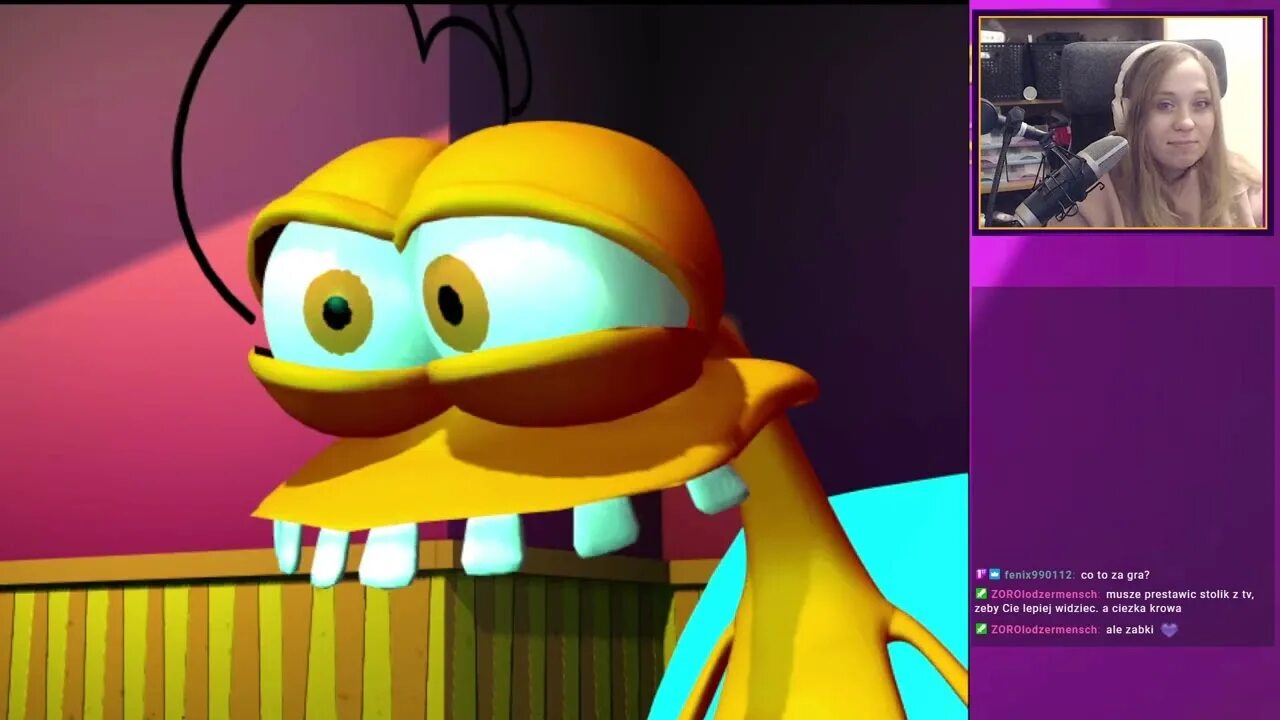Open the fenix990112 username in chat
Viewport: 1280px width, 720px height.
[1038, 575]
